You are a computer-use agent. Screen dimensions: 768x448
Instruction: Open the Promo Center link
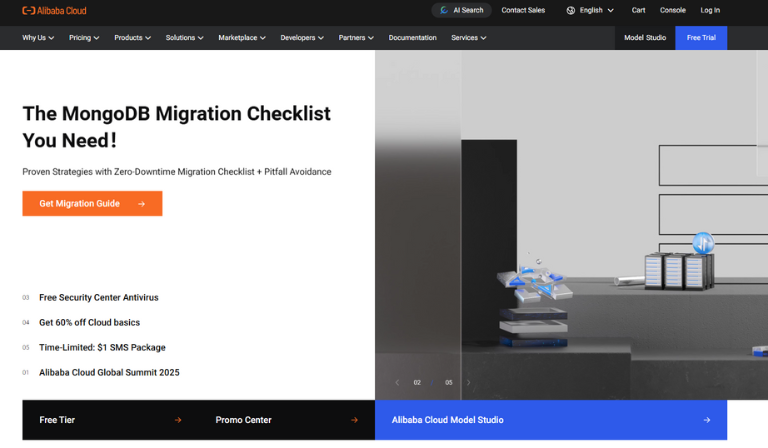[x=287, y=420]
